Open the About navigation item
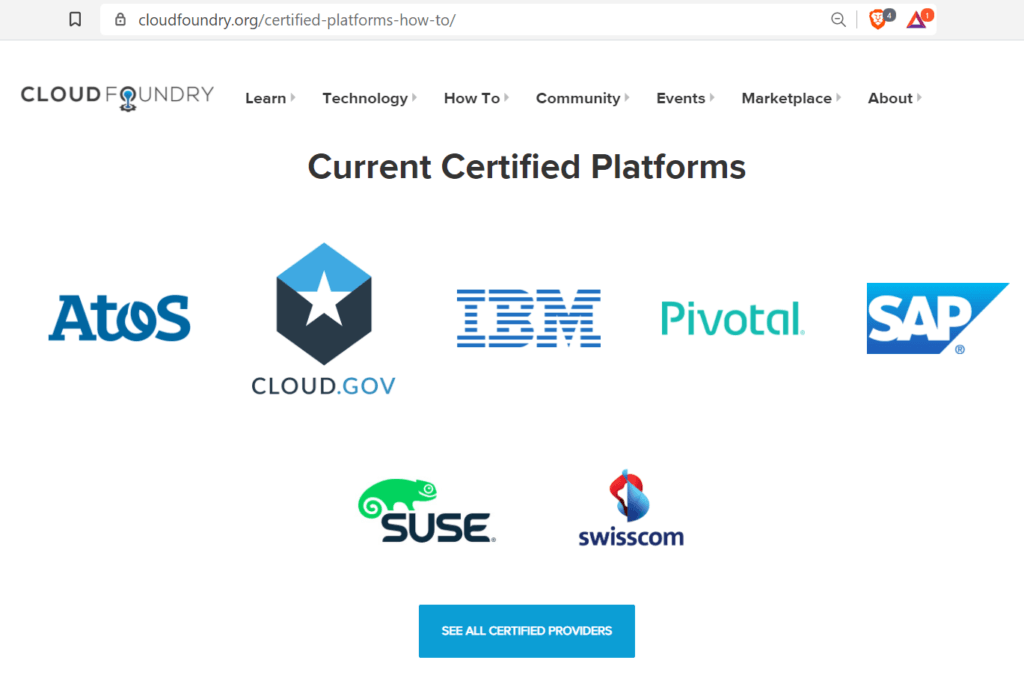The image size is (1024, 684). coord(890,98)
